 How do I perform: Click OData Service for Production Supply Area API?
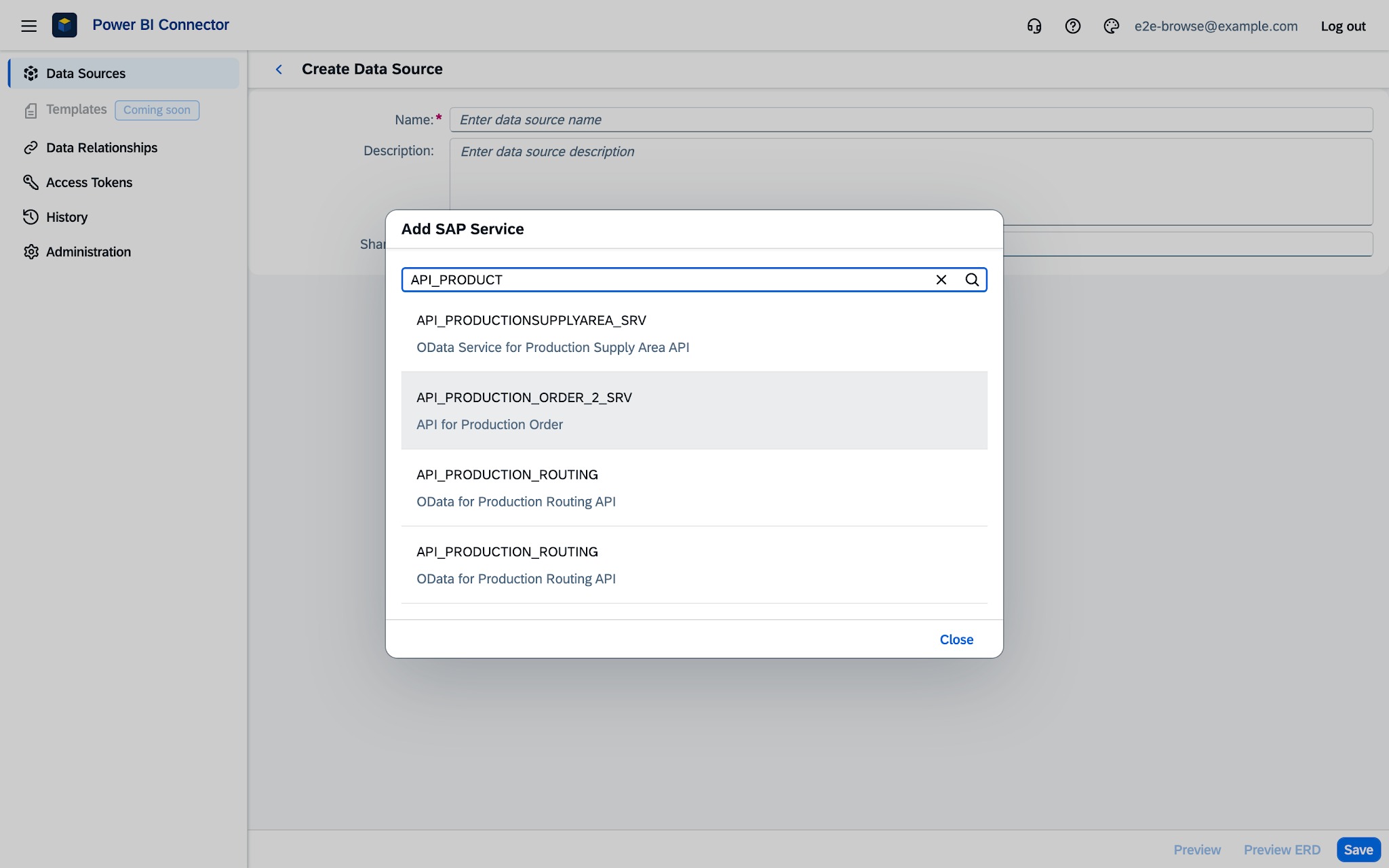tap(553, 347)
